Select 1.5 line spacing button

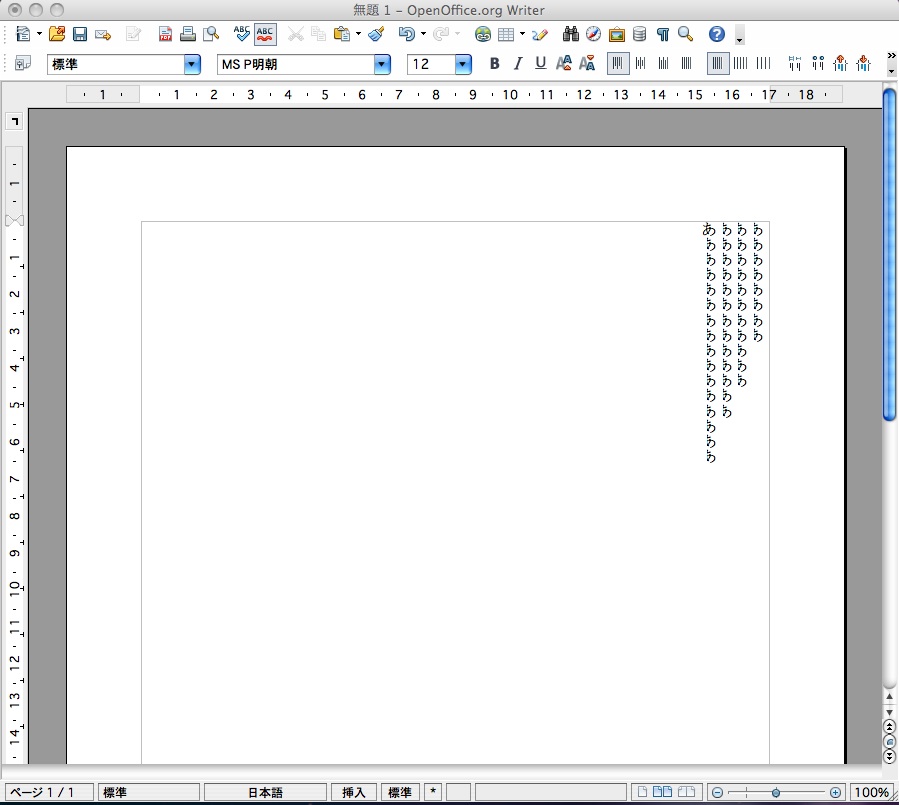(x=740, y=63)
